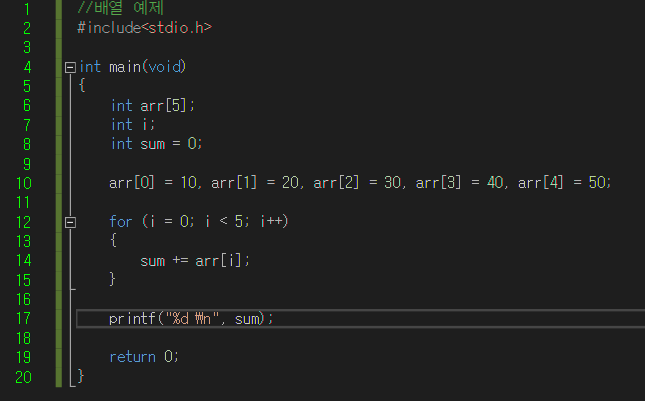Screen dimensions: 647x403
Task: Click 'i < 5' loop condition
Action: pyautogui.click(x=224, y=222)
